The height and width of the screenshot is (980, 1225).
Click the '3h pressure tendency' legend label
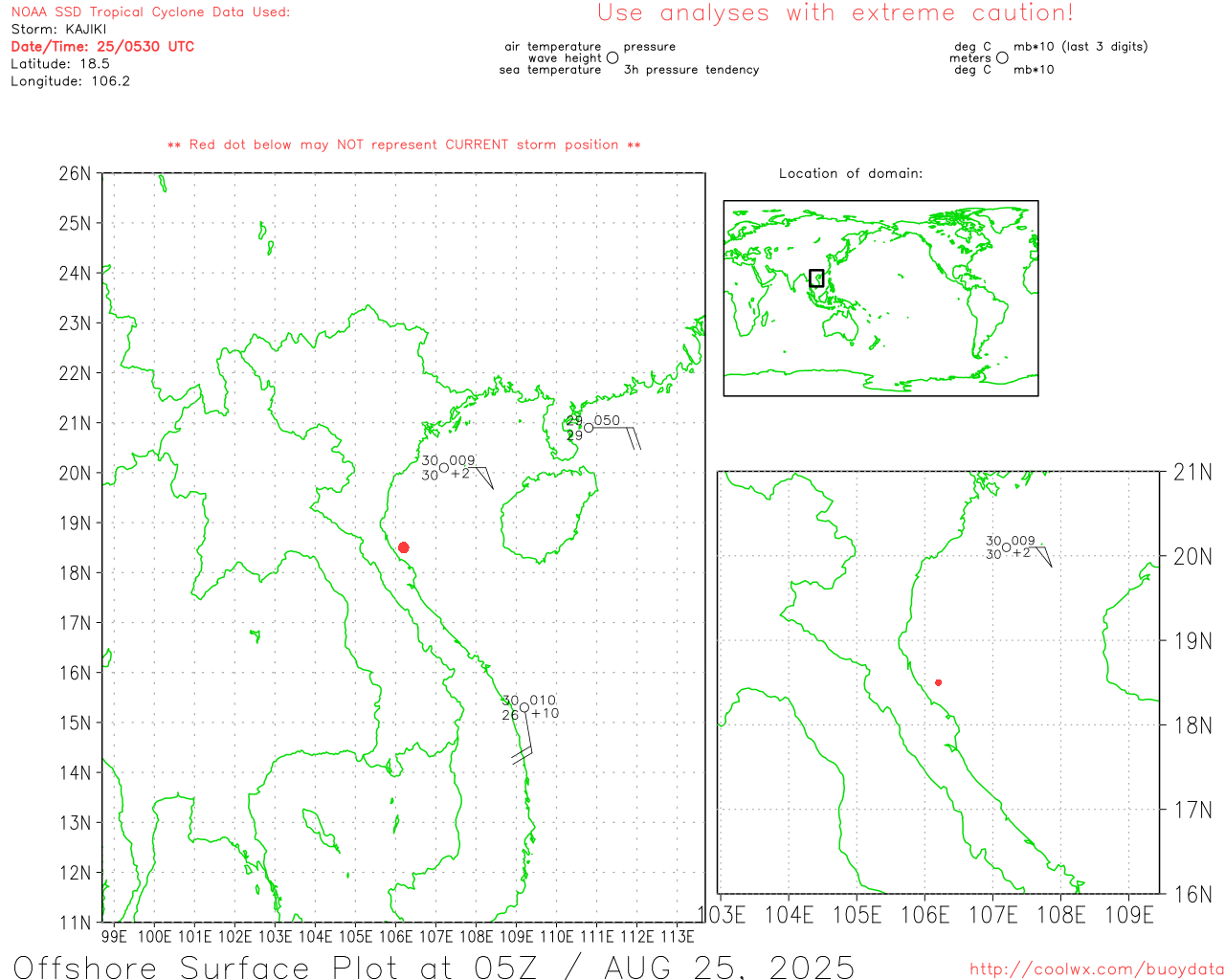pos(691,70)
